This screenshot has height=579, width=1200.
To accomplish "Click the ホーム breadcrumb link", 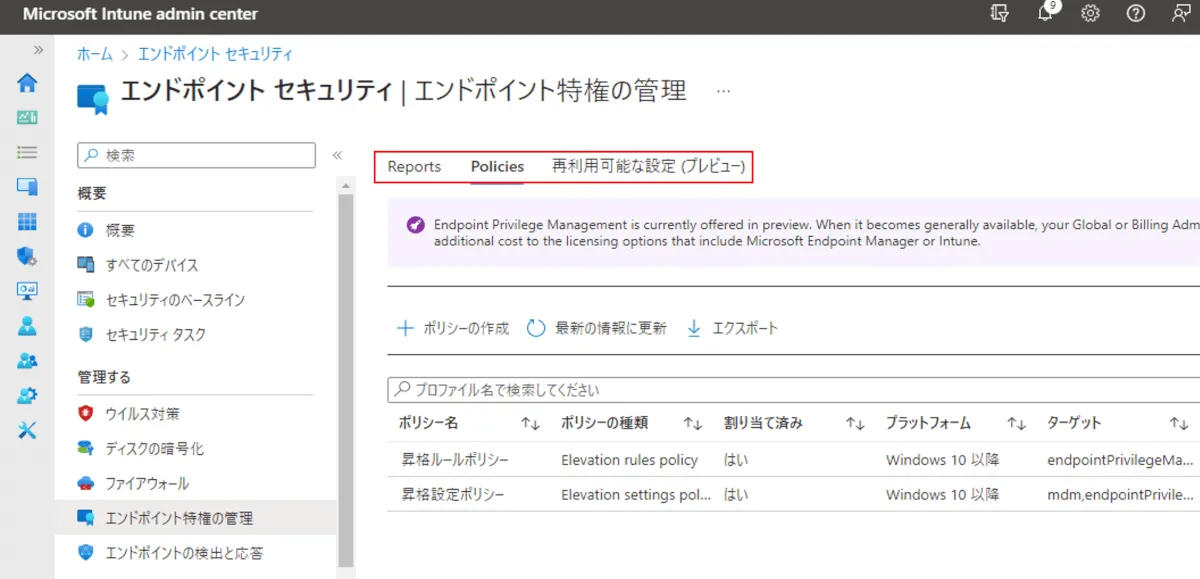I will coord(95,54).
